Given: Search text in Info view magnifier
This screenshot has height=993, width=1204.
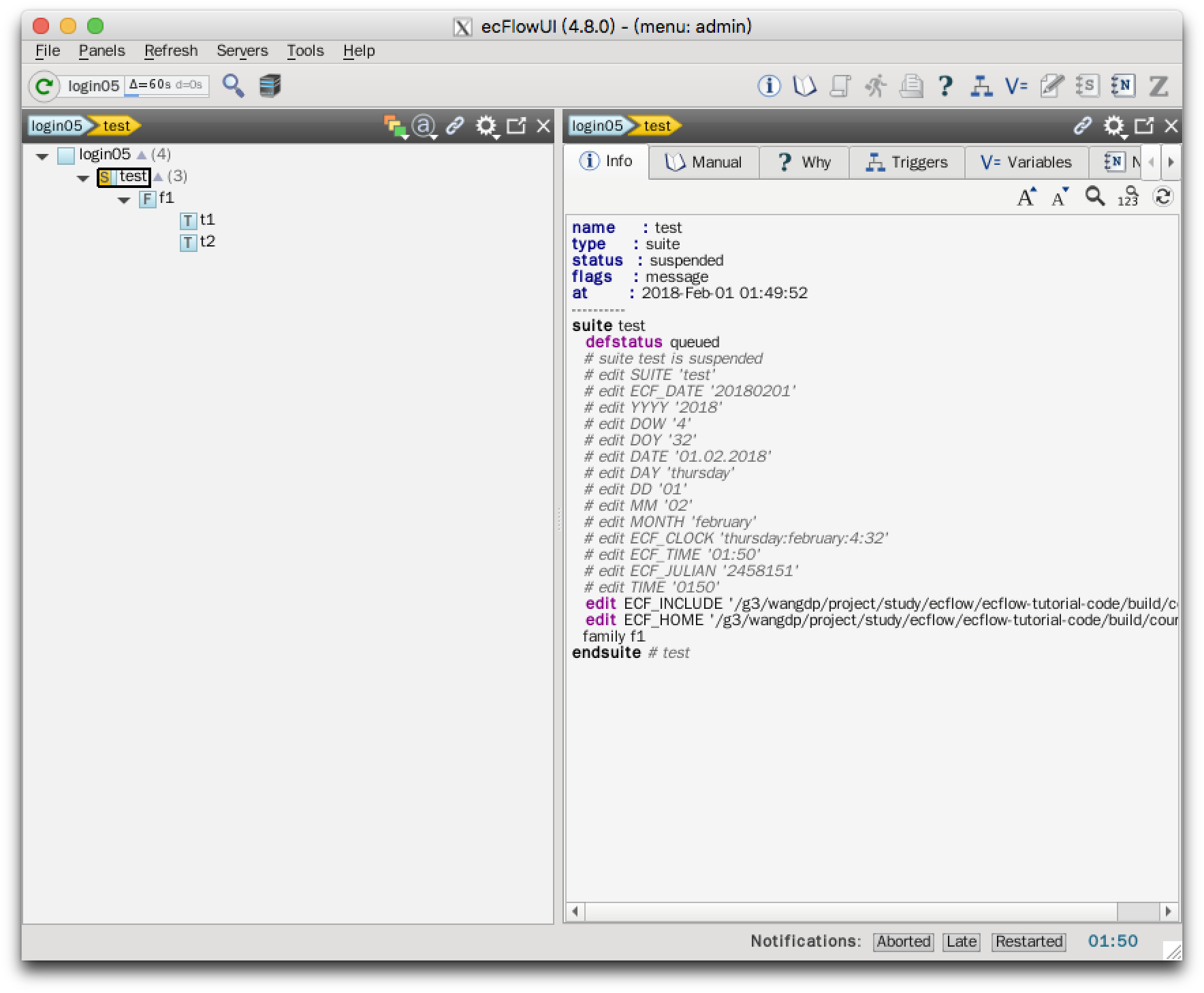Looking at the screenshot, I should click(1094, 197).
